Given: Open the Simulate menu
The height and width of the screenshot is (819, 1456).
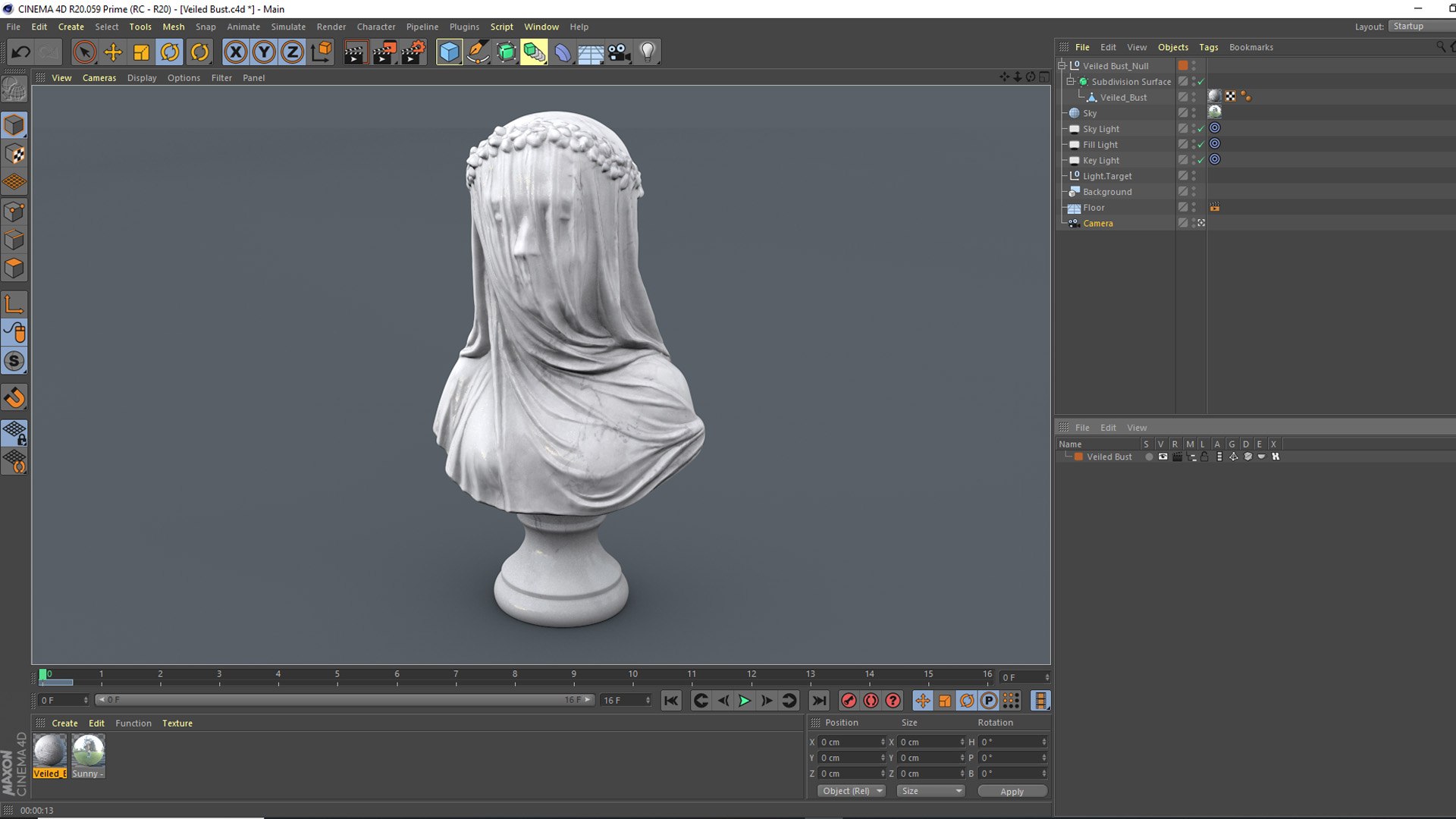Looking at the screenshot, I should [x=288, y=27].
